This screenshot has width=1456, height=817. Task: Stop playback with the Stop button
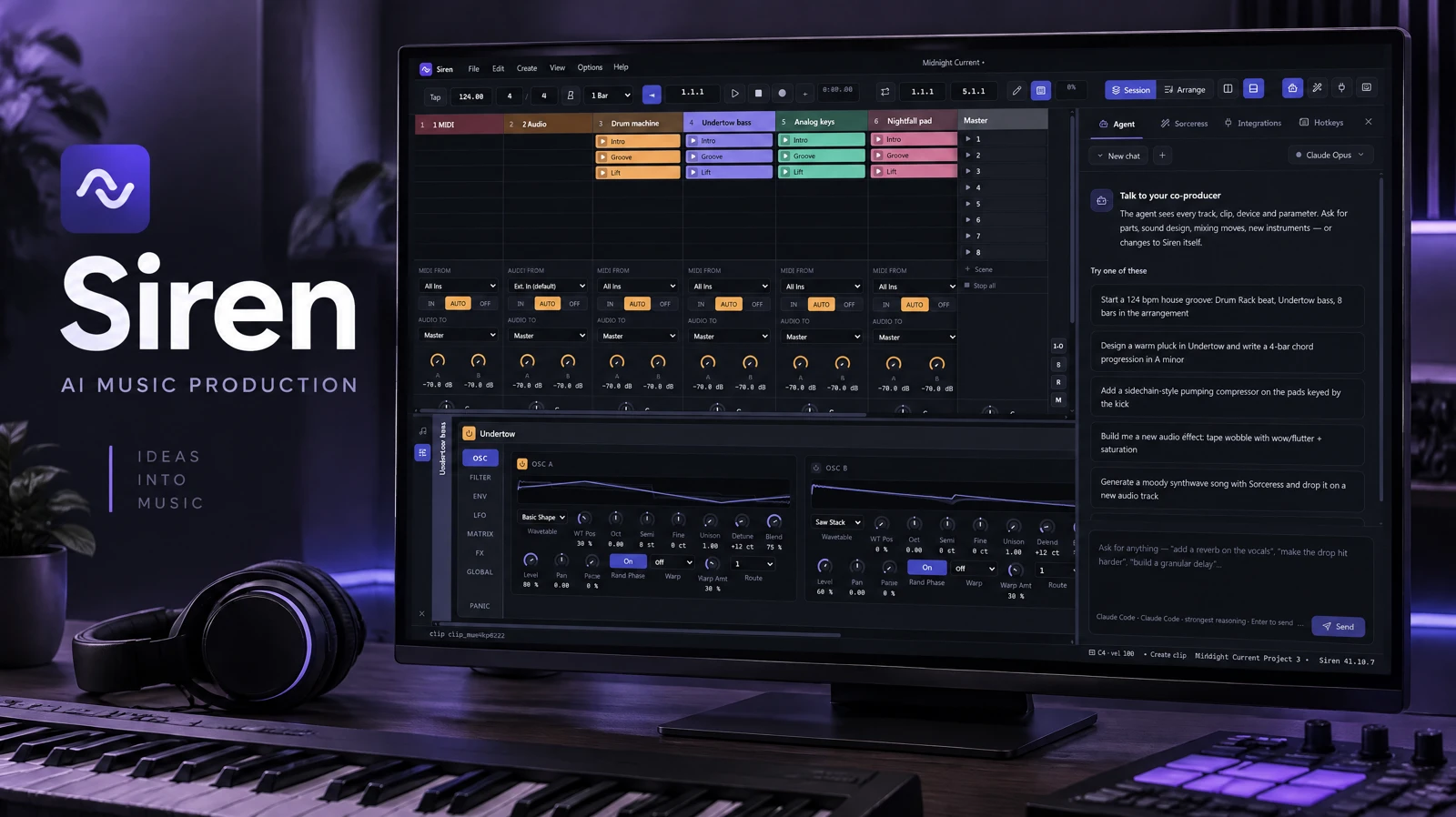pos(758,93)
